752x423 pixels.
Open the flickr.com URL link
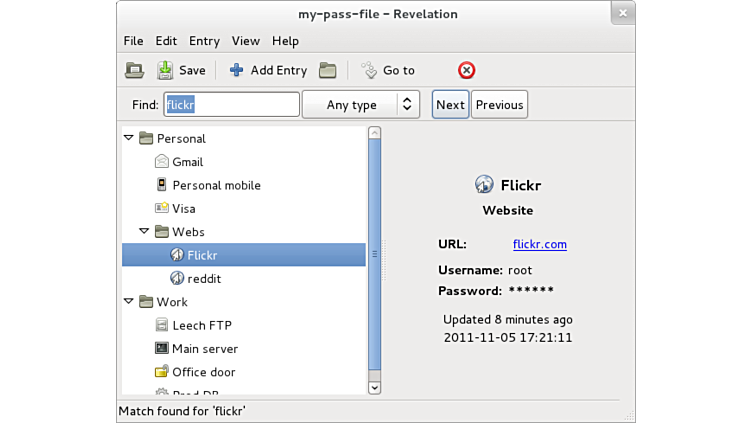pyautogui.click(x=539, y=244)
